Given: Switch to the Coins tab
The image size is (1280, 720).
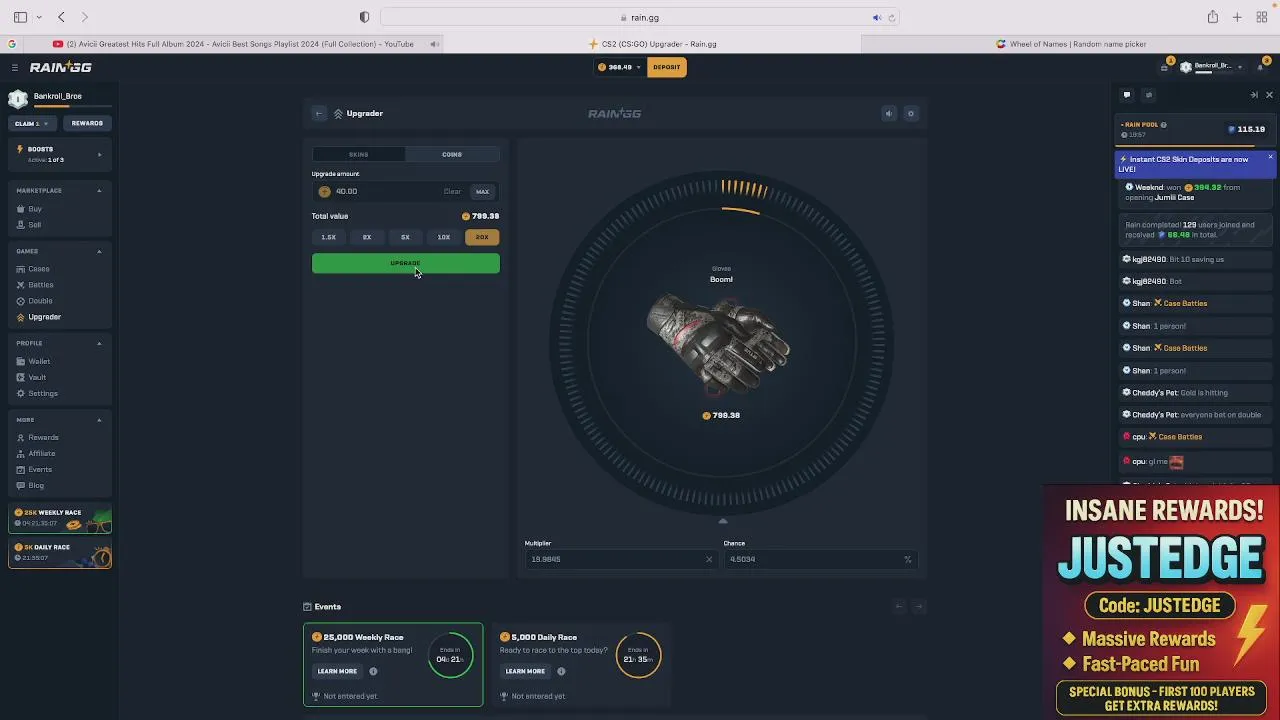Looking at the screenshot, I should click(452, 154).
